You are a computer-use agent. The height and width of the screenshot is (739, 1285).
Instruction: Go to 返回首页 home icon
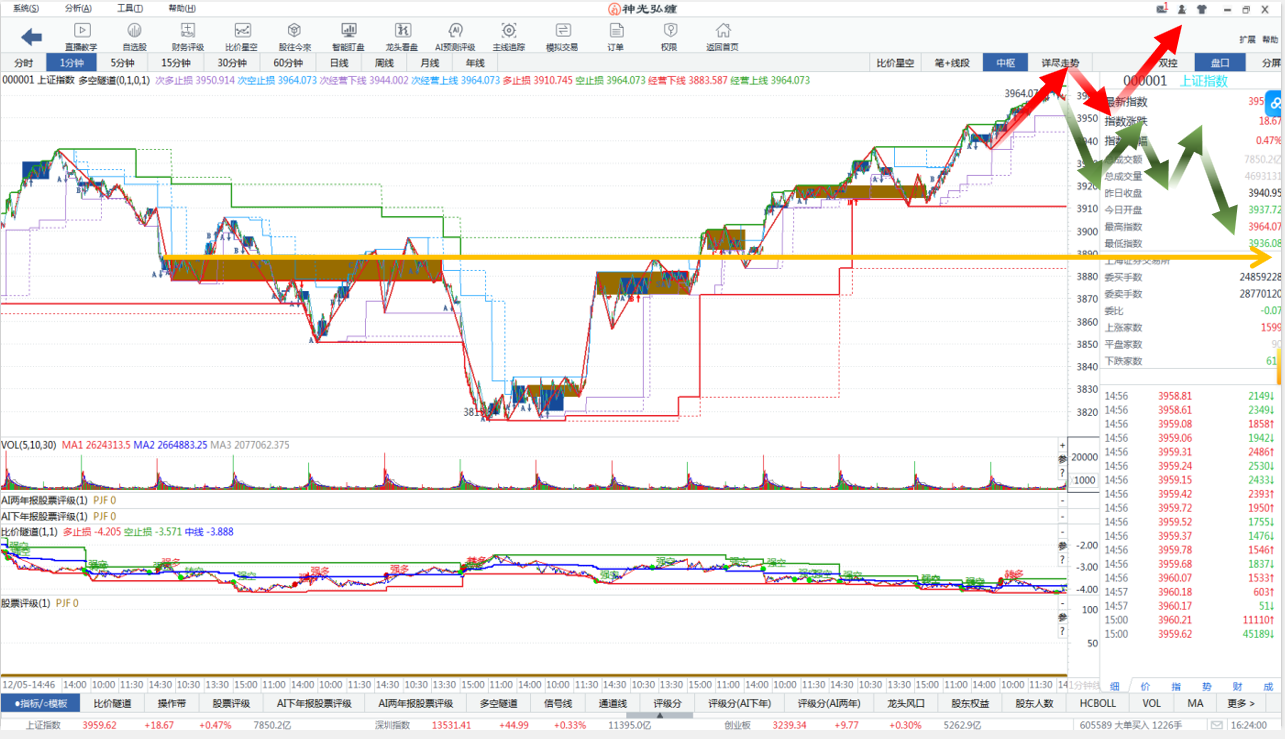[722, 36]
